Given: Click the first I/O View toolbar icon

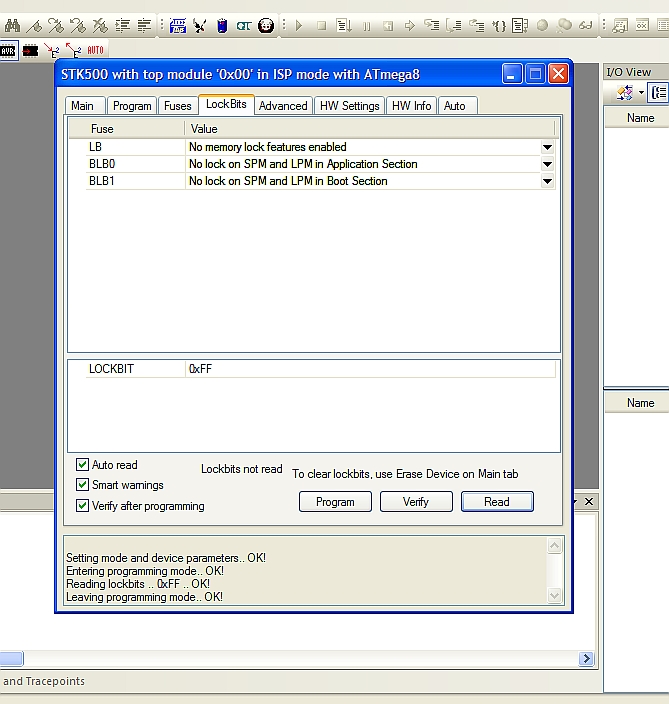Looking at the screenshot, I should pyautogui.click(x=625, y=93).
